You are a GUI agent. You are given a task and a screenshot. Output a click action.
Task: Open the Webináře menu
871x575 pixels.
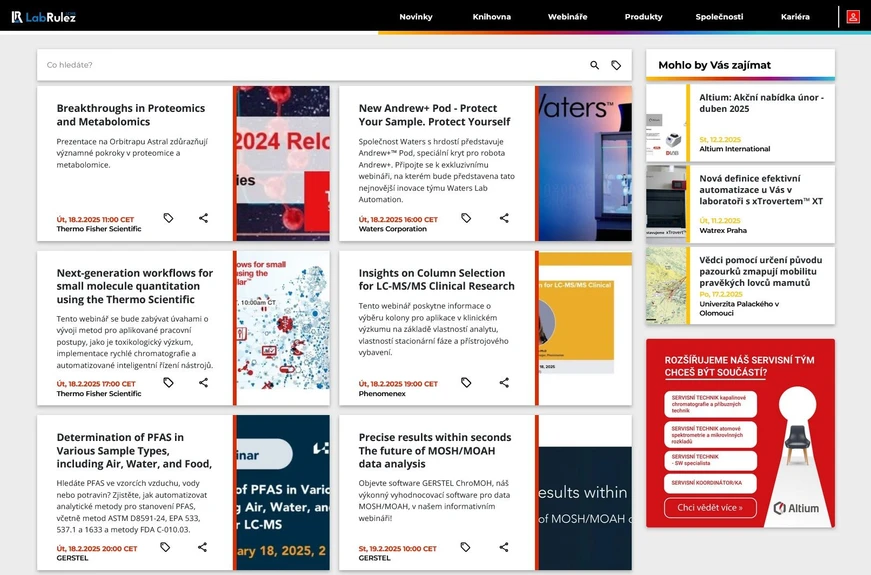(x=567, y=17)
